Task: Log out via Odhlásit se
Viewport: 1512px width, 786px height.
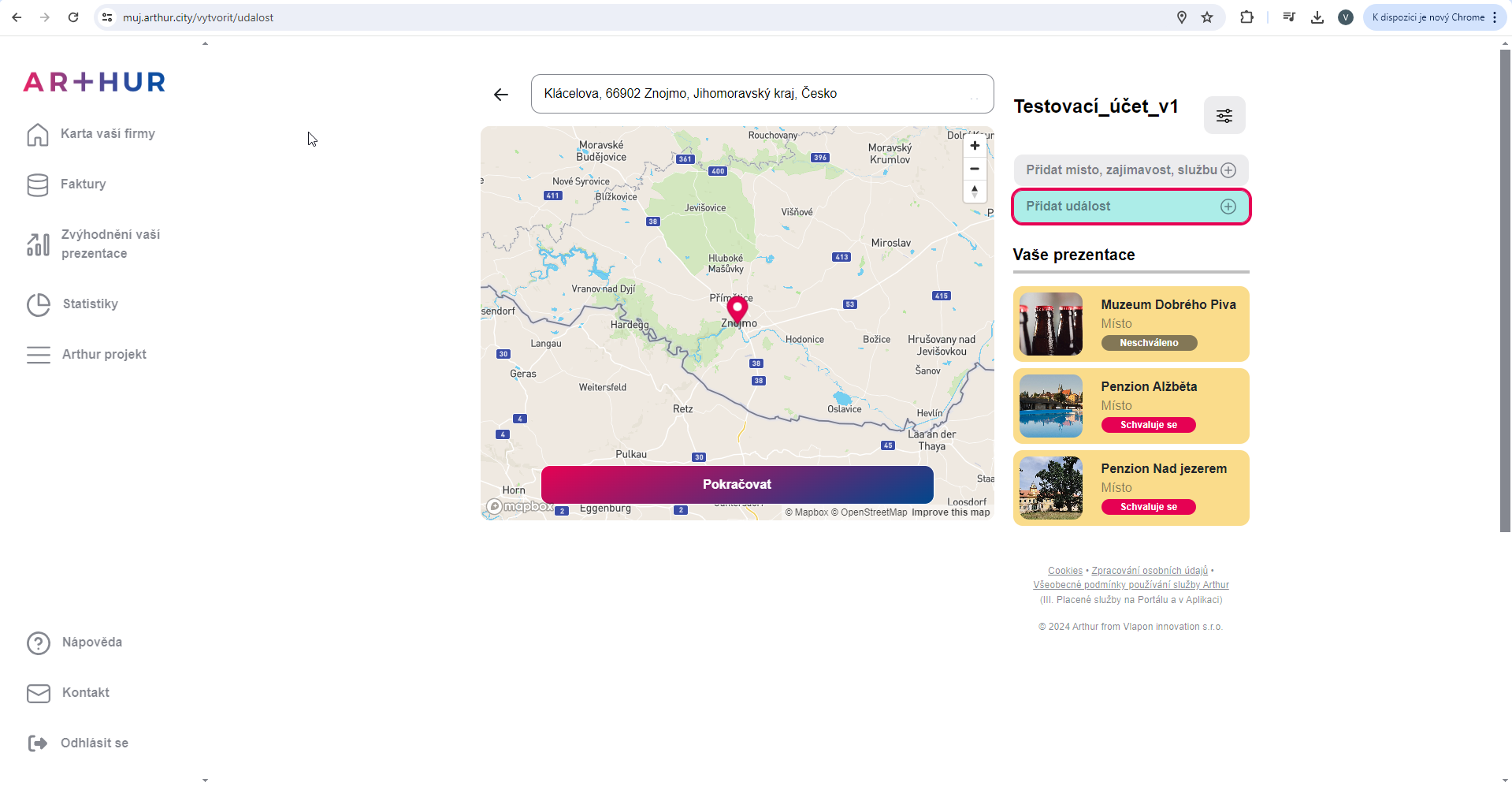Action: tap(94, 743)
